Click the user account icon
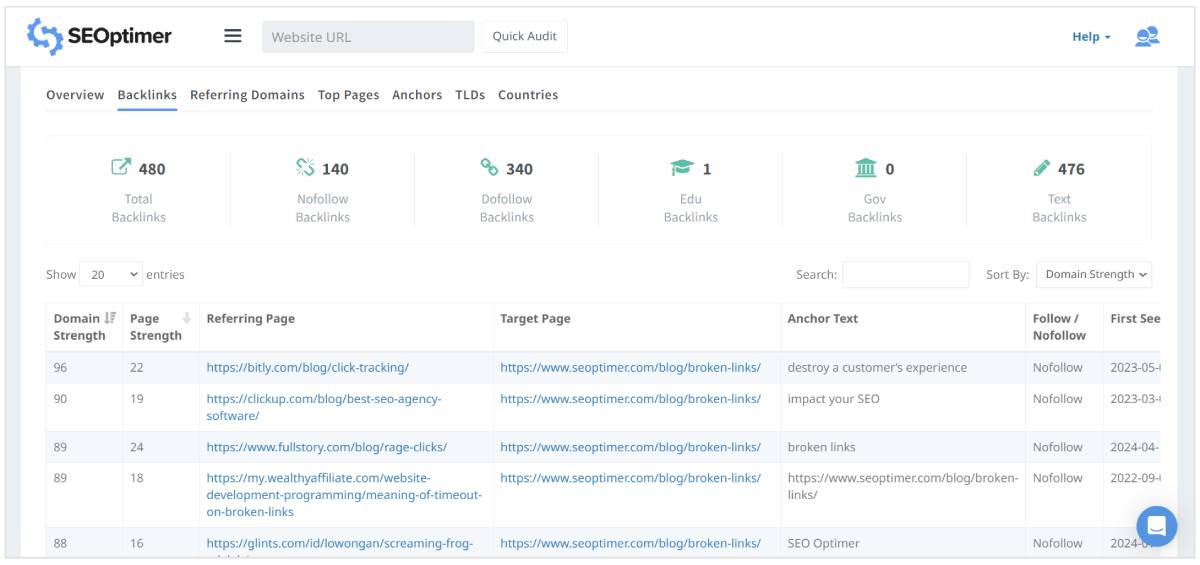1200x565 pixels. coord(1146,37)
